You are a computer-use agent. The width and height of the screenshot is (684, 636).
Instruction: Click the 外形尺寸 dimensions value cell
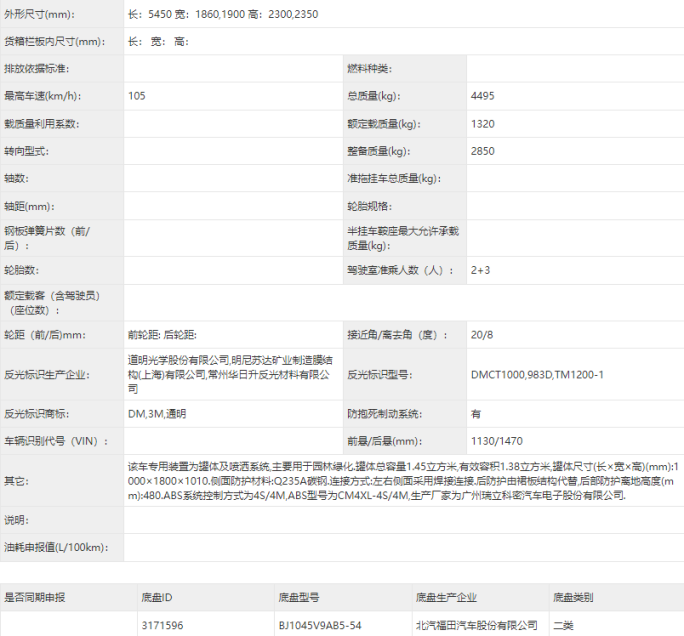coord(224,14)
